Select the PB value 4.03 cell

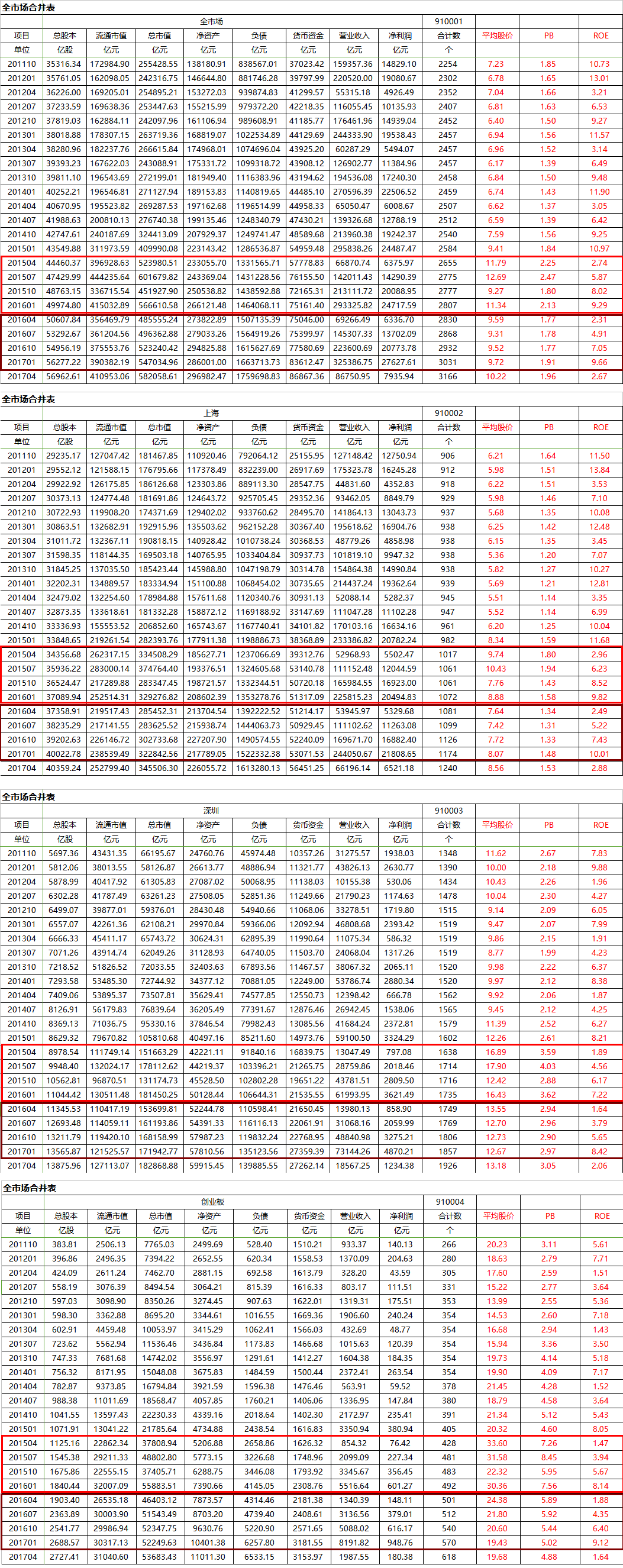tap(547, 1066)
